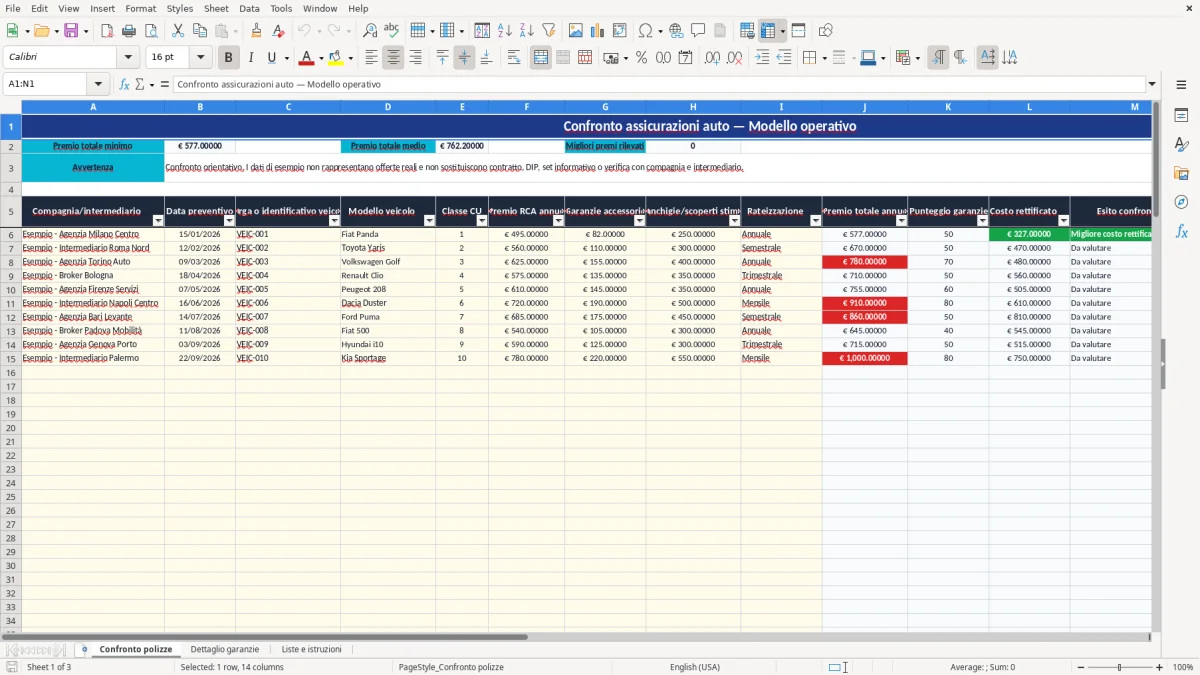Clear direct formatting icon
This screenshot has width=1200, height=675.
pyautogui.click(x=277, y=31)
